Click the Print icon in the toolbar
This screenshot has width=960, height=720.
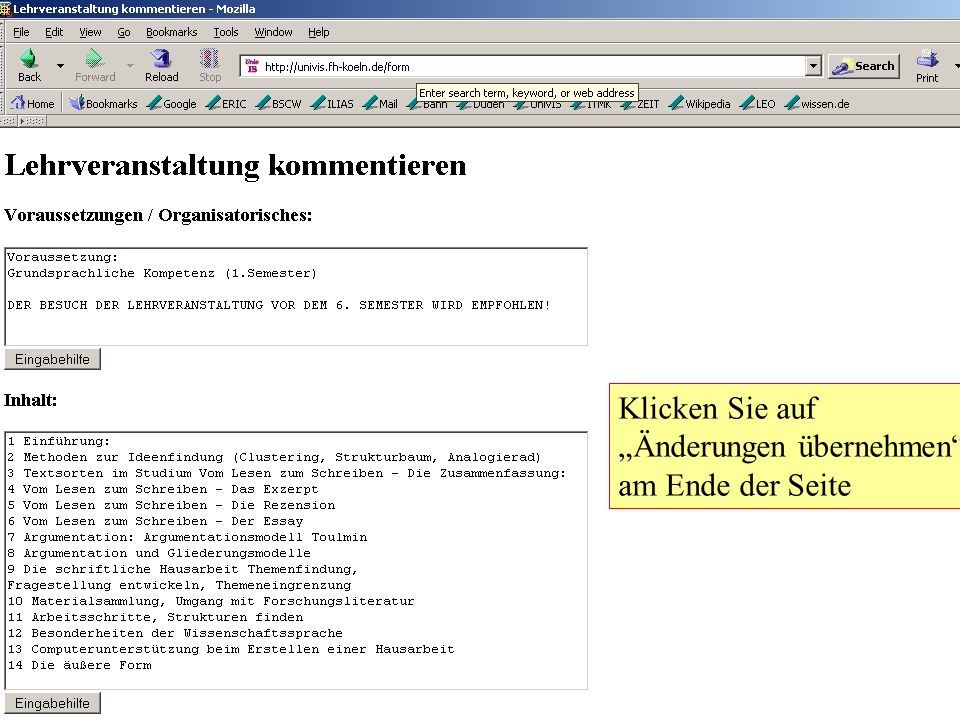pos(927,59)
